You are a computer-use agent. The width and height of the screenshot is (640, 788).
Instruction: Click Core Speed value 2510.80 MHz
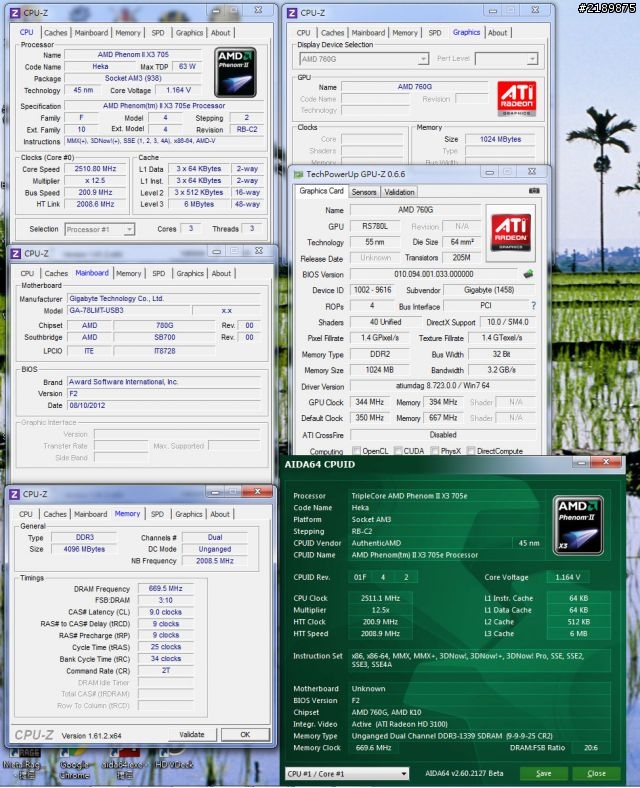(95, 169)
